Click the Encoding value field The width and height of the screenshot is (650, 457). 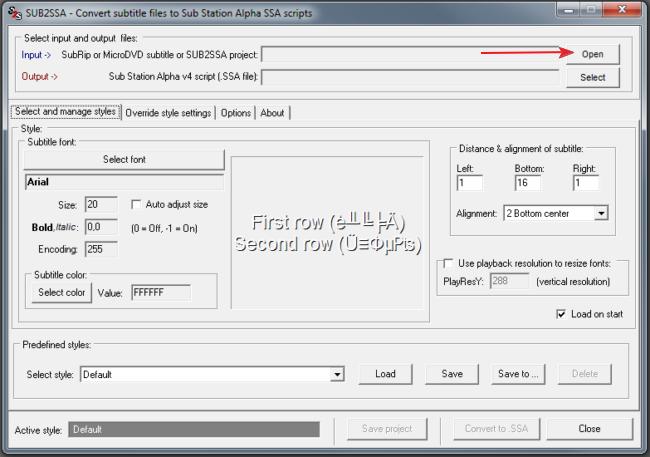pos(101,249)
